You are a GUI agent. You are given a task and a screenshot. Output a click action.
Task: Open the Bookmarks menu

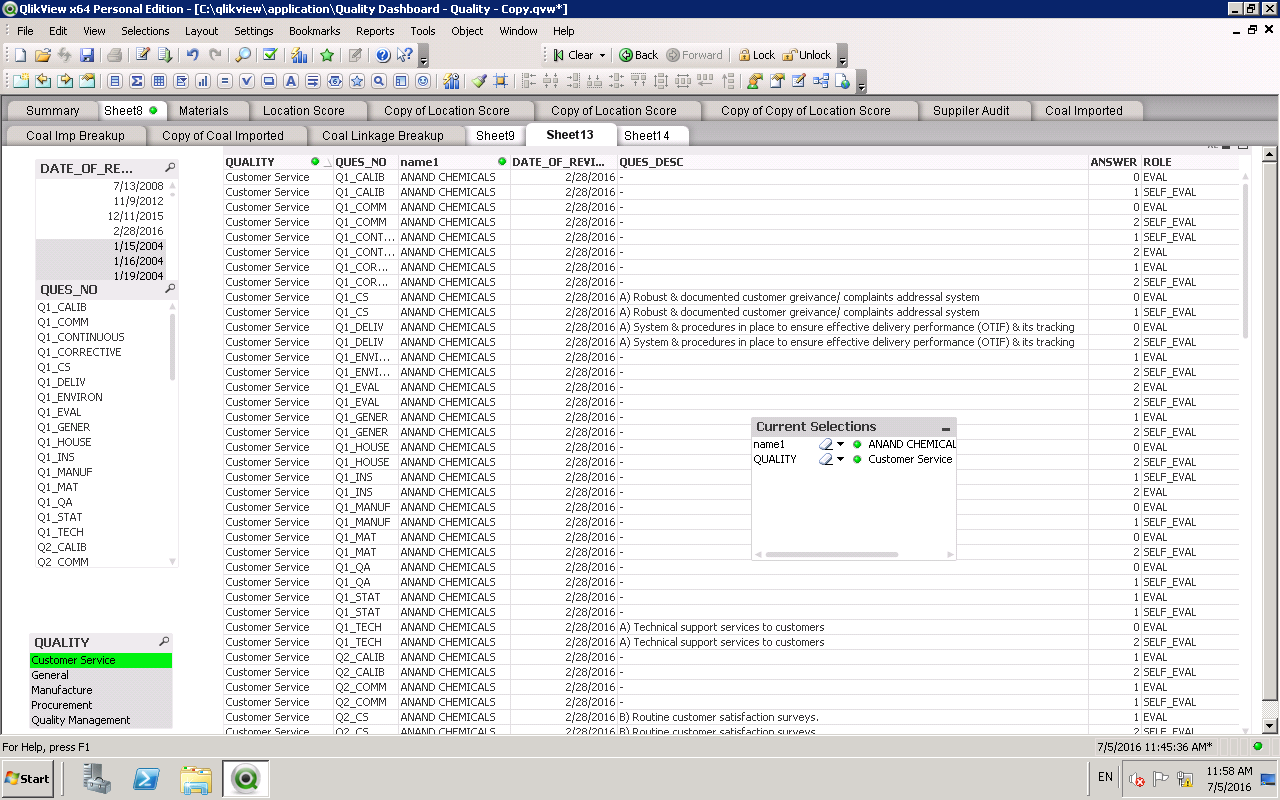point(314,31)
